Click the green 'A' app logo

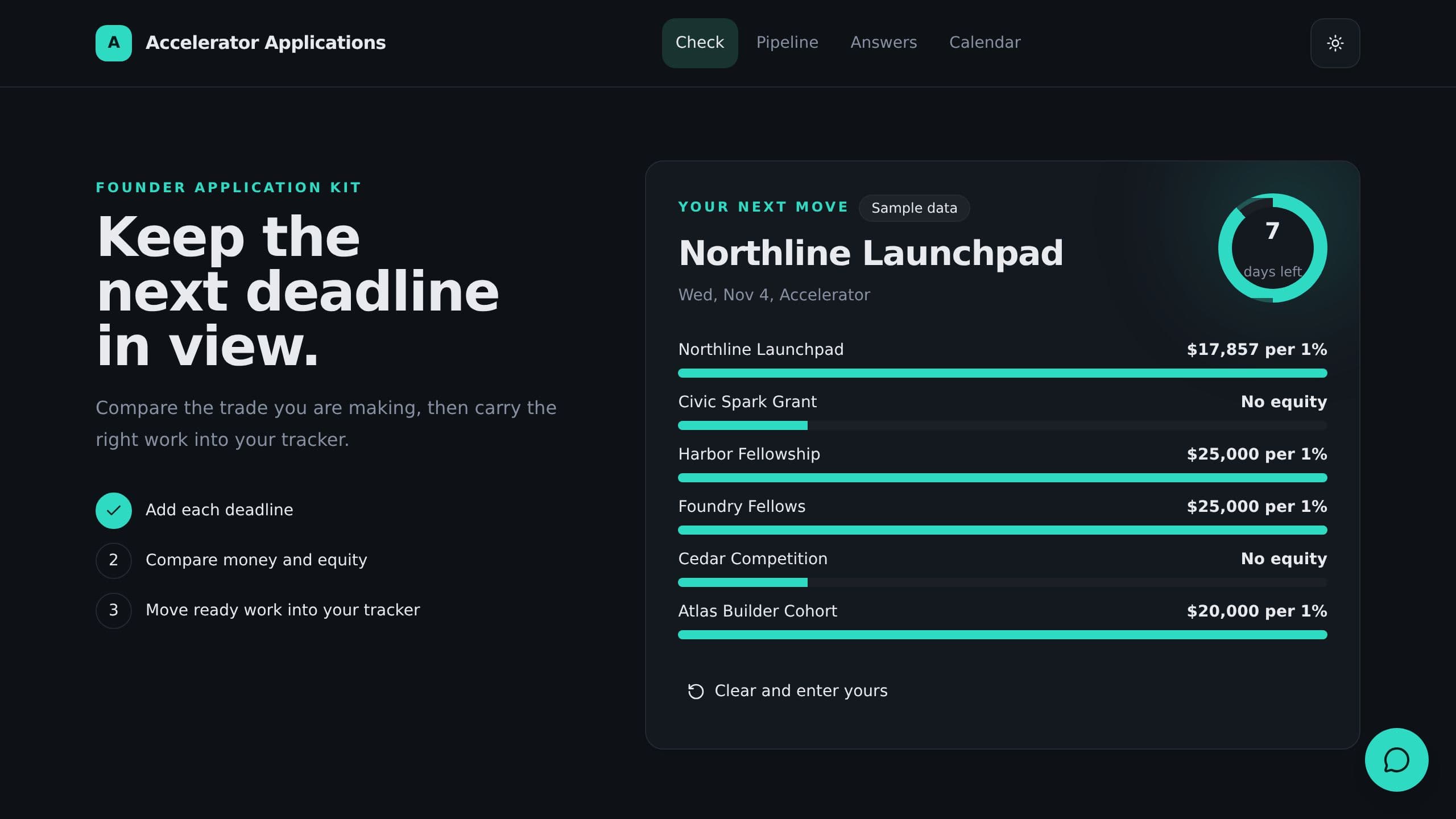114,43
